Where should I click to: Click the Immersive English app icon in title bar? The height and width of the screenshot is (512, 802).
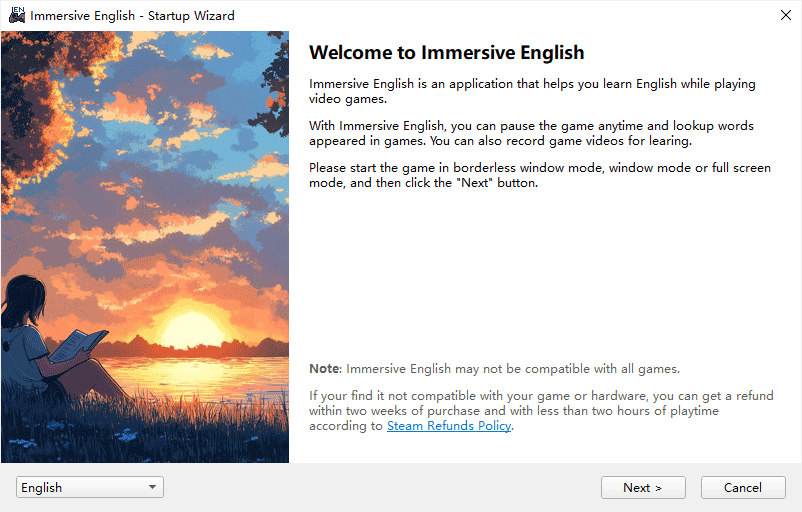coord(17,15)
